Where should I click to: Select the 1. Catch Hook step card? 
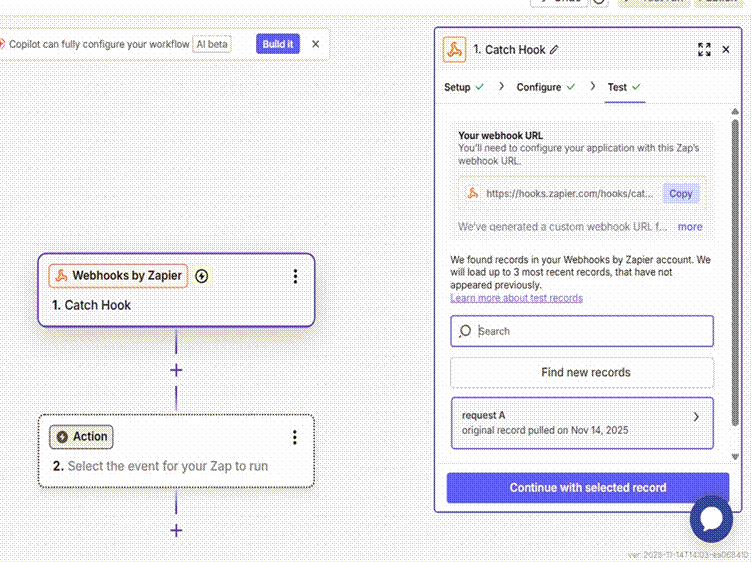coord(176,290)
